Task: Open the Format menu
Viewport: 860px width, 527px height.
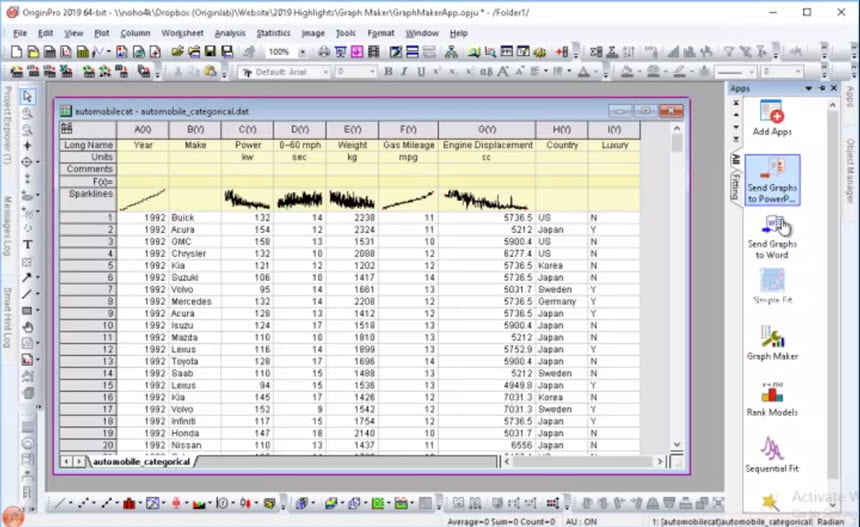Action: [381, 33]
